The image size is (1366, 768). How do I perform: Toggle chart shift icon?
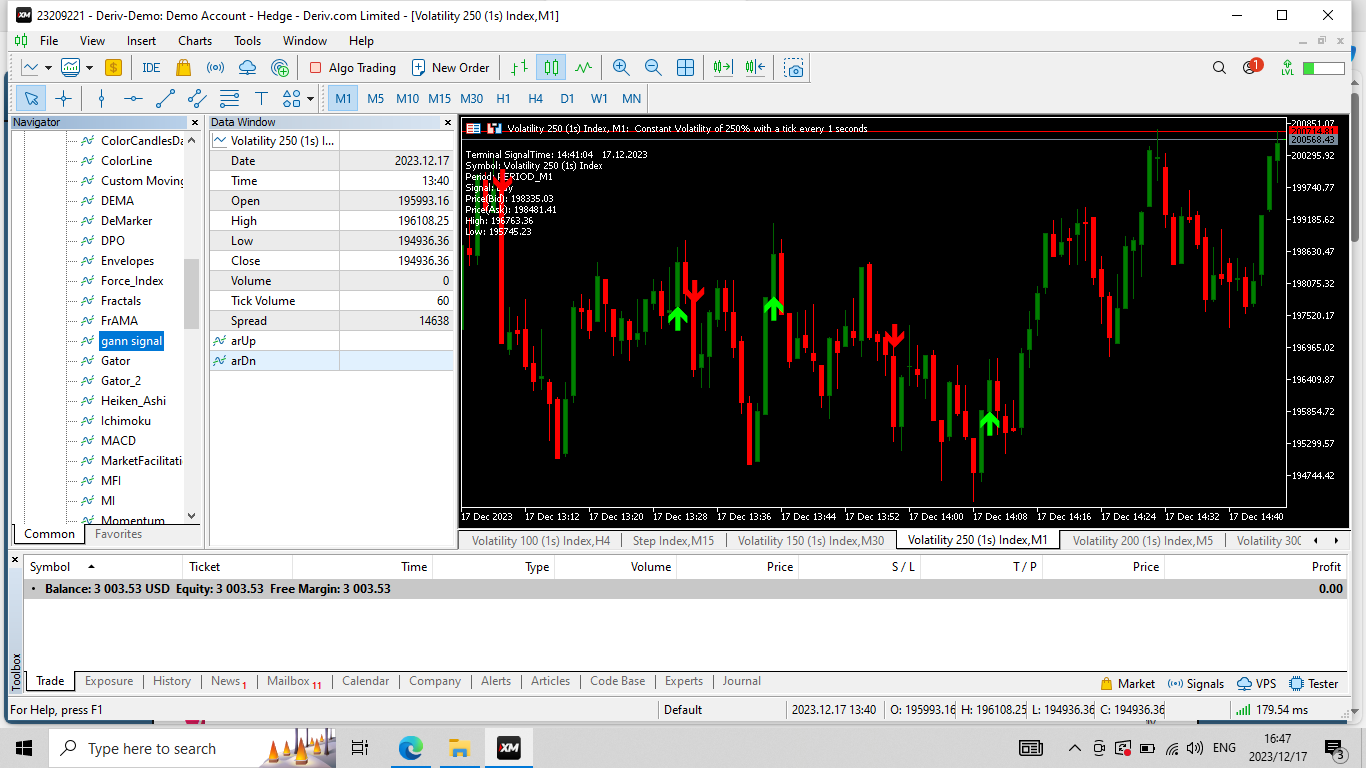pos(755,68)
